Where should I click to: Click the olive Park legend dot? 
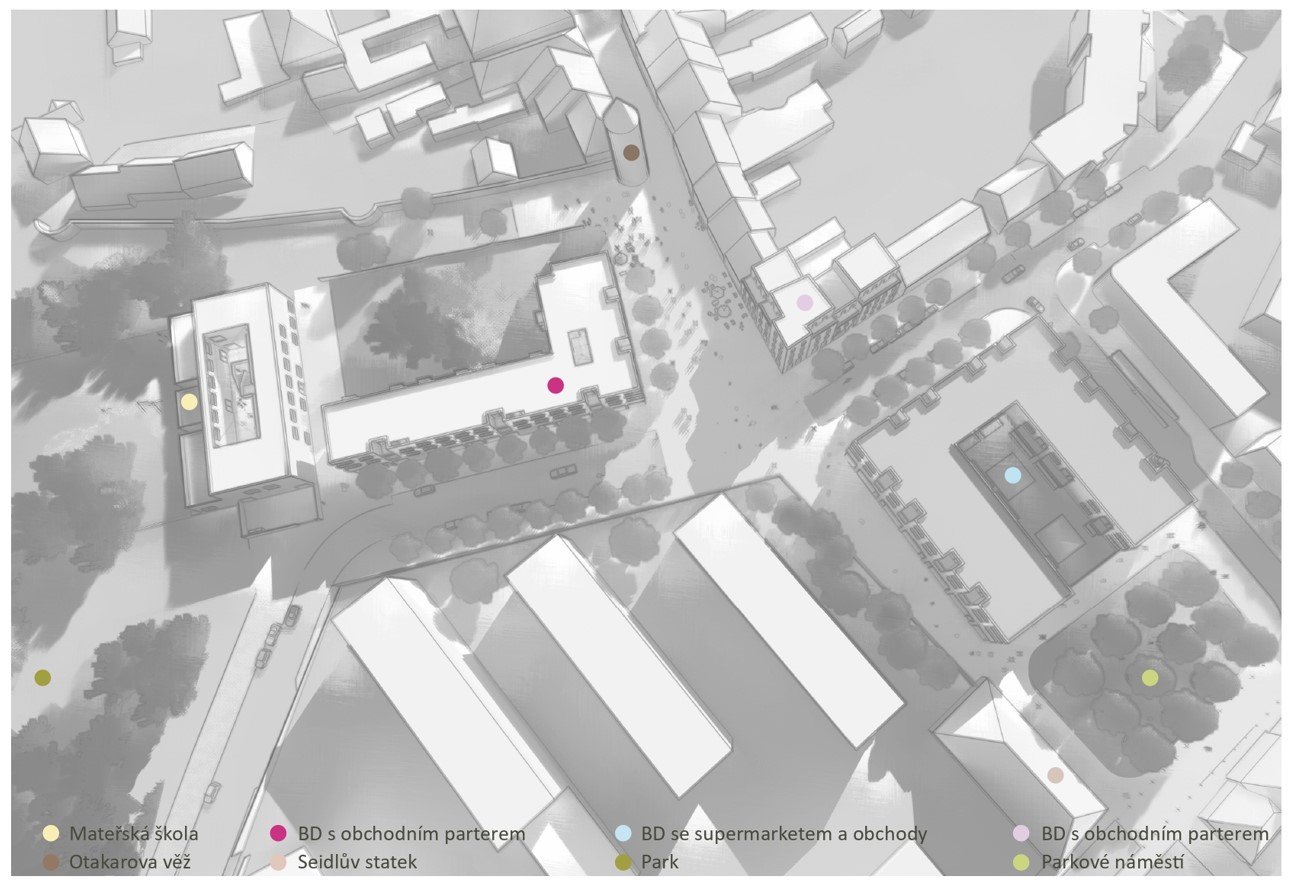pos(622,861)
